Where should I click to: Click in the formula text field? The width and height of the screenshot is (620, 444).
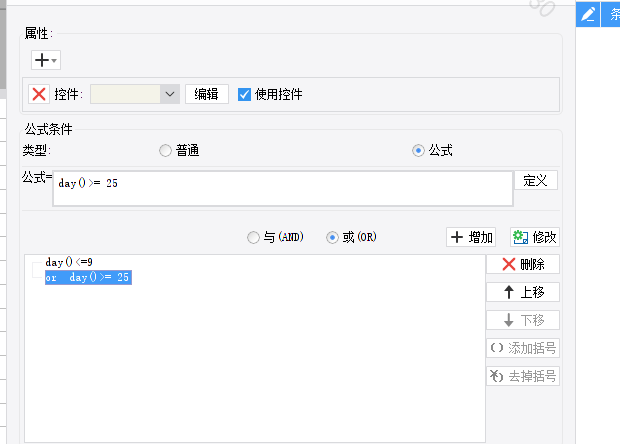283,189
